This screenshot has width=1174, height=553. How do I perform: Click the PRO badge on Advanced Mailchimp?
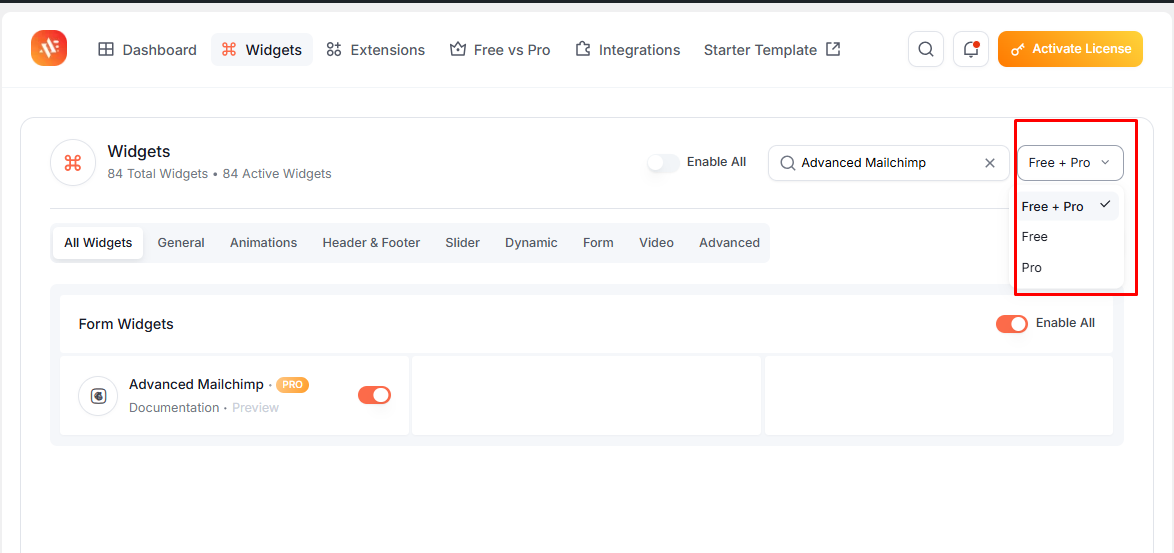tap(293, 385)
